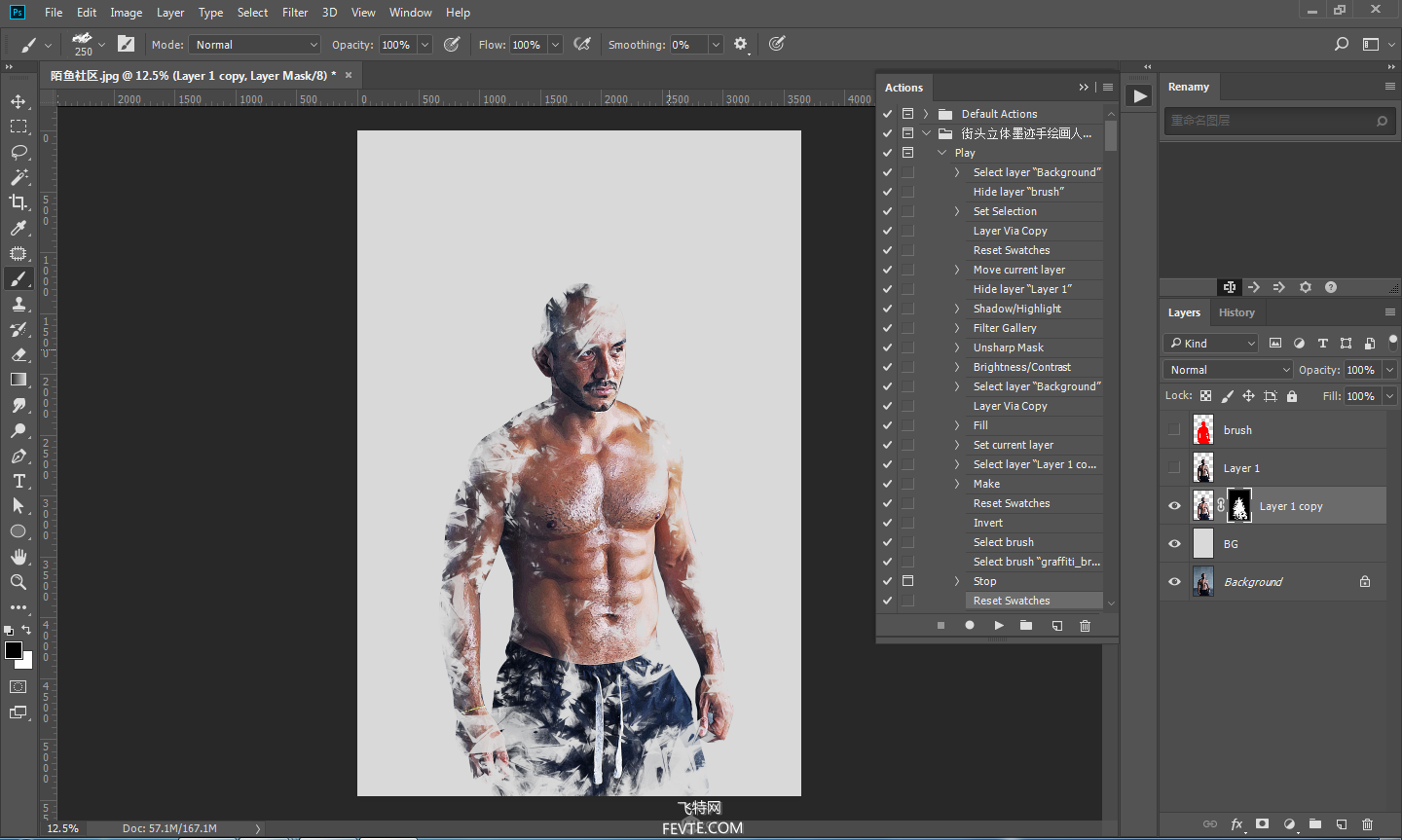
Task: Switch to the Layers tab
Action: [1184, 312]
